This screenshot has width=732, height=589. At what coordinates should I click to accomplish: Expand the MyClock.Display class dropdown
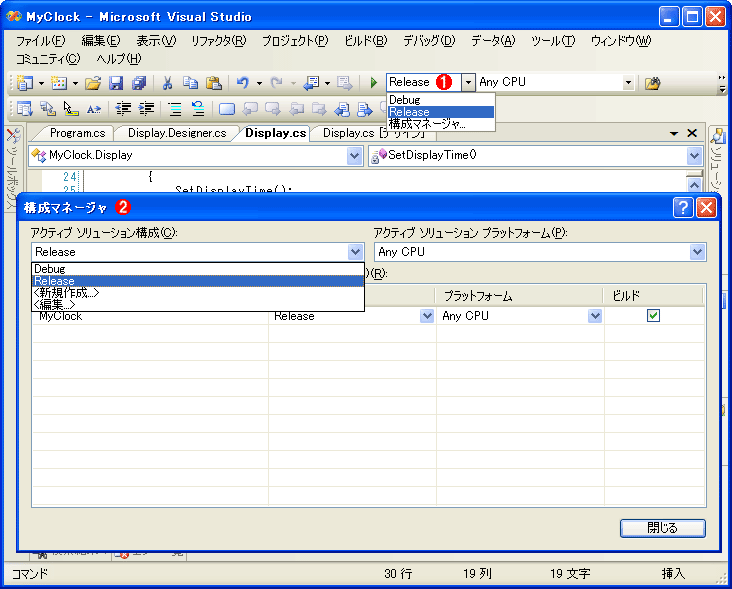pyautogui.click(x=354, y=155)
